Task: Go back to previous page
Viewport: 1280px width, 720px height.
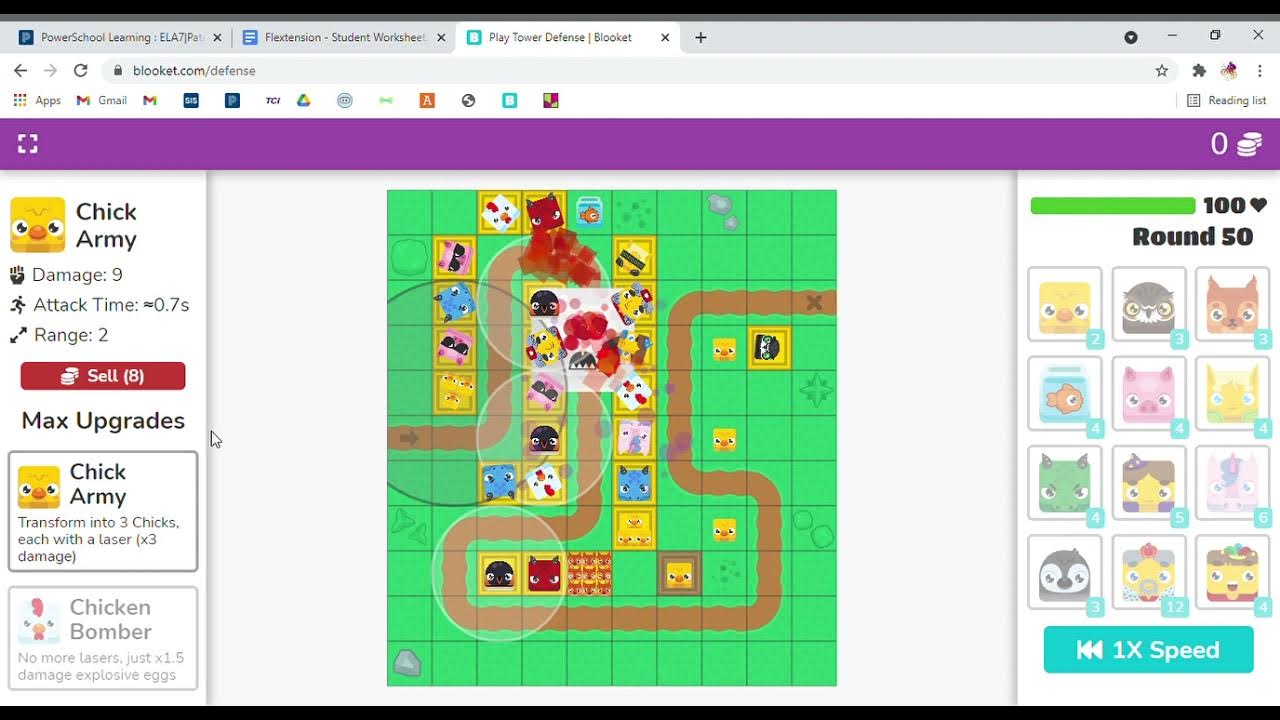Action: pos(20,70)
